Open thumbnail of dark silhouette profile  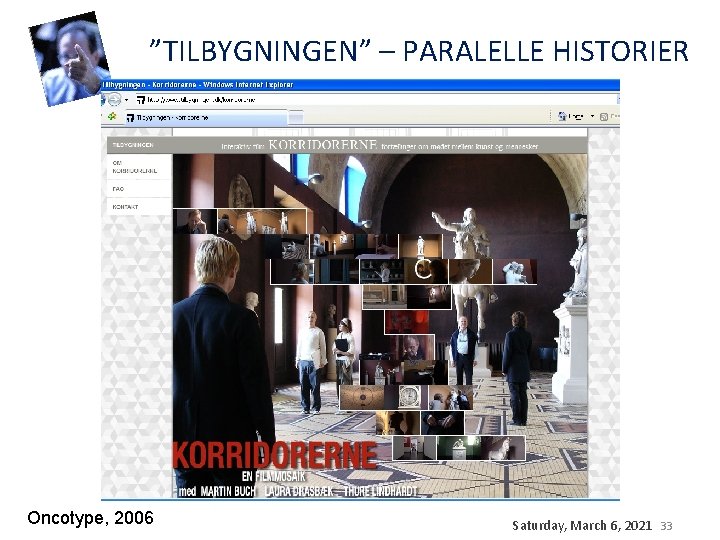[398, 423]
